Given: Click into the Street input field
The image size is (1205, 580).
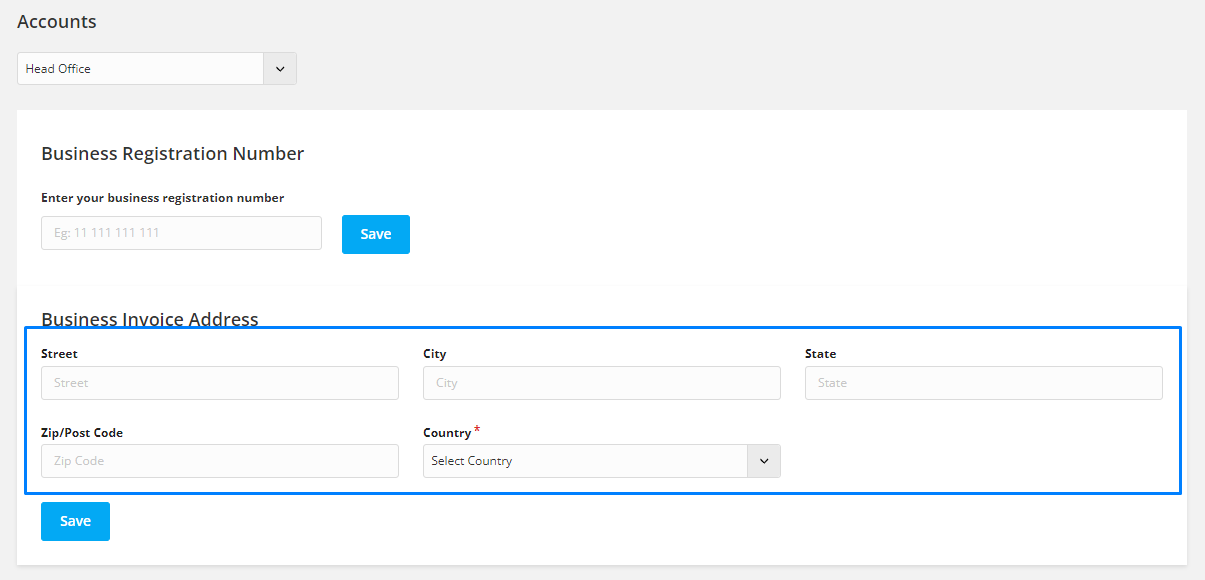Looking at the screenshot, I should tap(220, 383).
